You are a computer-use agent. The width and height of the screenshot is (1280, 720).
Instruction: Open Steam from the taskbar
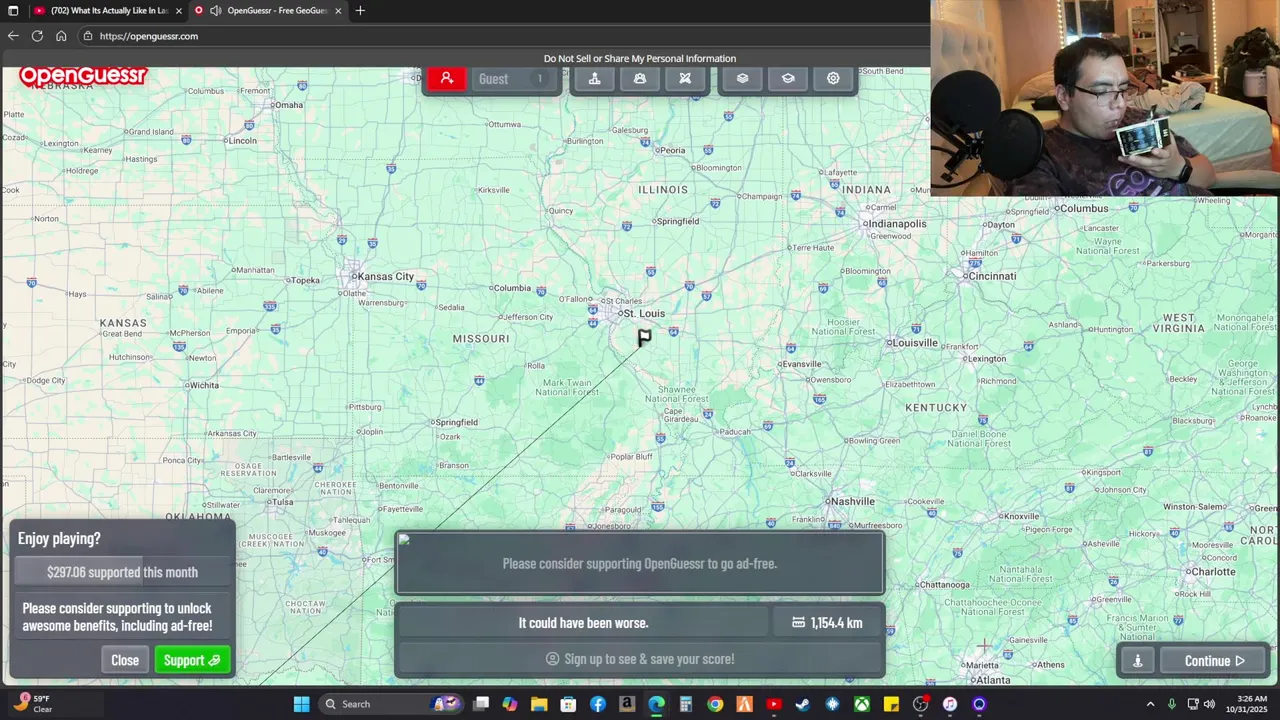click(803, 704)
